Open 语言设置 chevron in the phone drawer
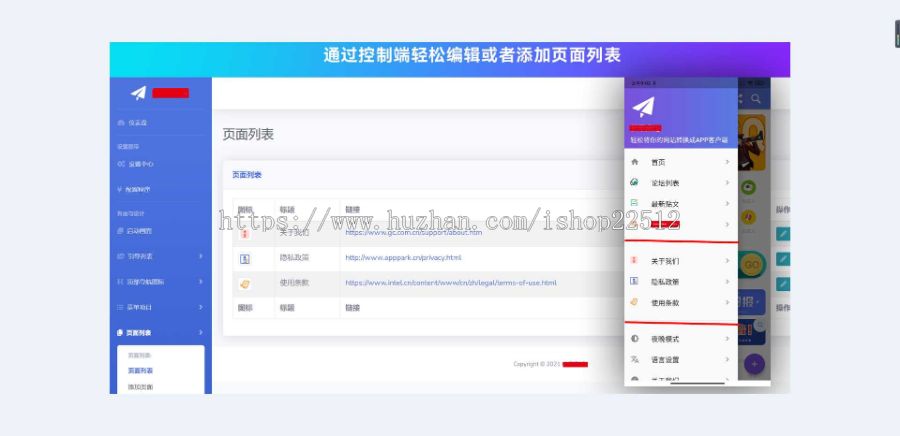Viewport: 900px width, 436px height. [x=727, y=360]
